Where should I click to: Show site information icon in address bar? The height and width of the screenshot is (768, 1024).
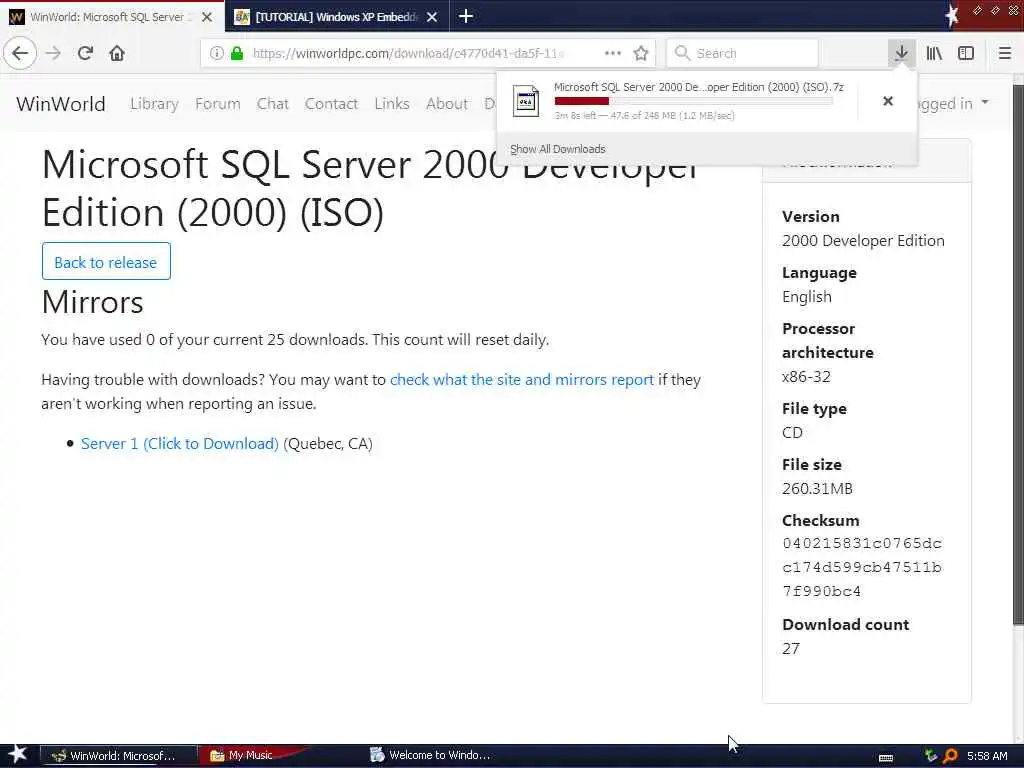pos(217,53)
